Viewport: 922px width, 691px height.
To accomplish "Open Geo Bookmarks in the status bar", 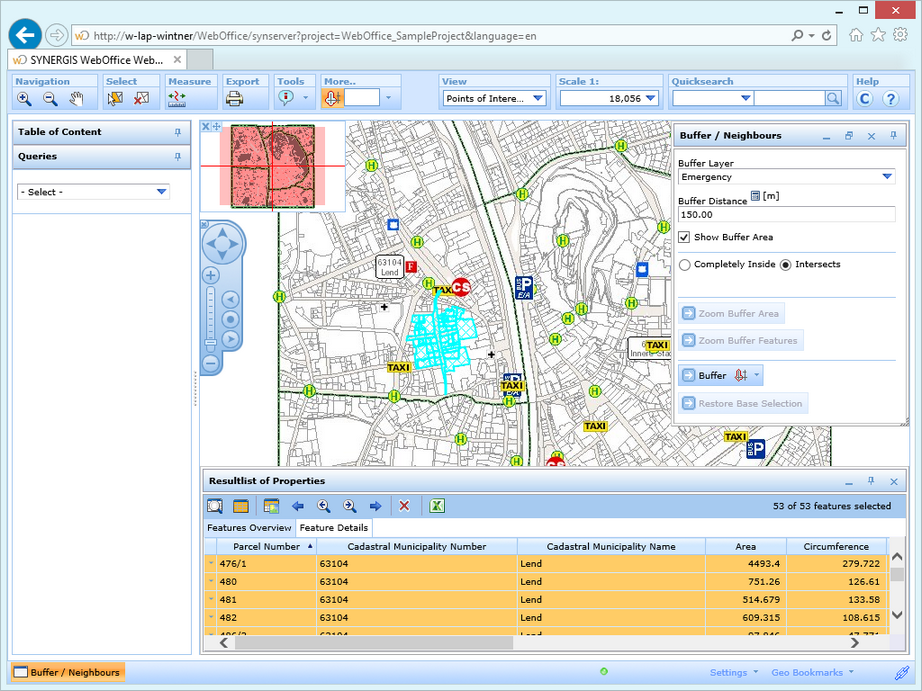I will [811, 673].
